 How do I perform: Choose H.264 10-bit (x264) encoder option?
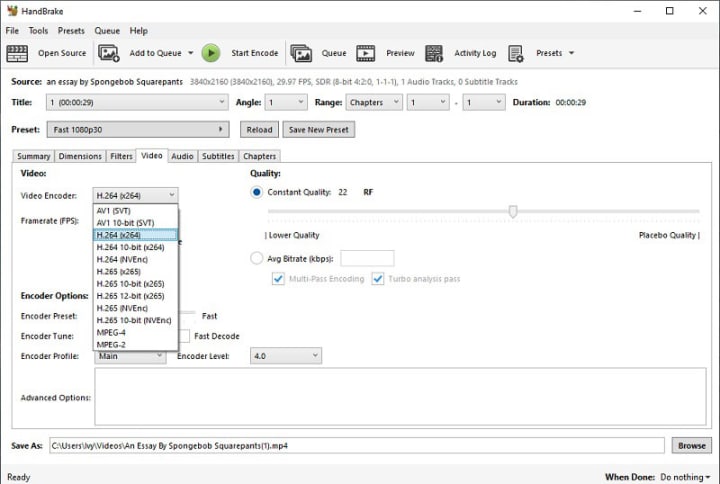coord(135,247)
